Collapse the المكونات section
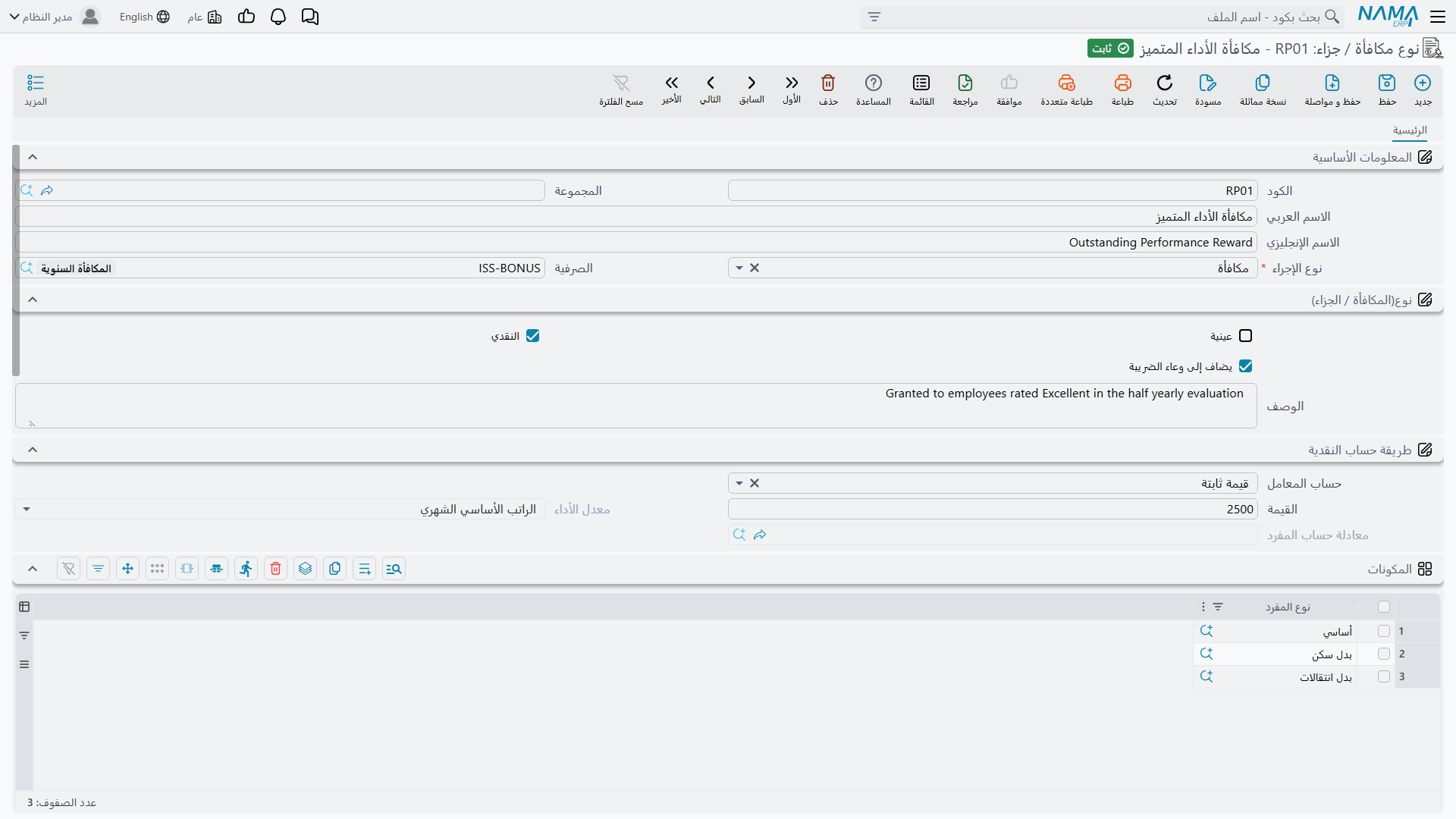The width and height of the screenshot is (1456, 819). point(33,569)
